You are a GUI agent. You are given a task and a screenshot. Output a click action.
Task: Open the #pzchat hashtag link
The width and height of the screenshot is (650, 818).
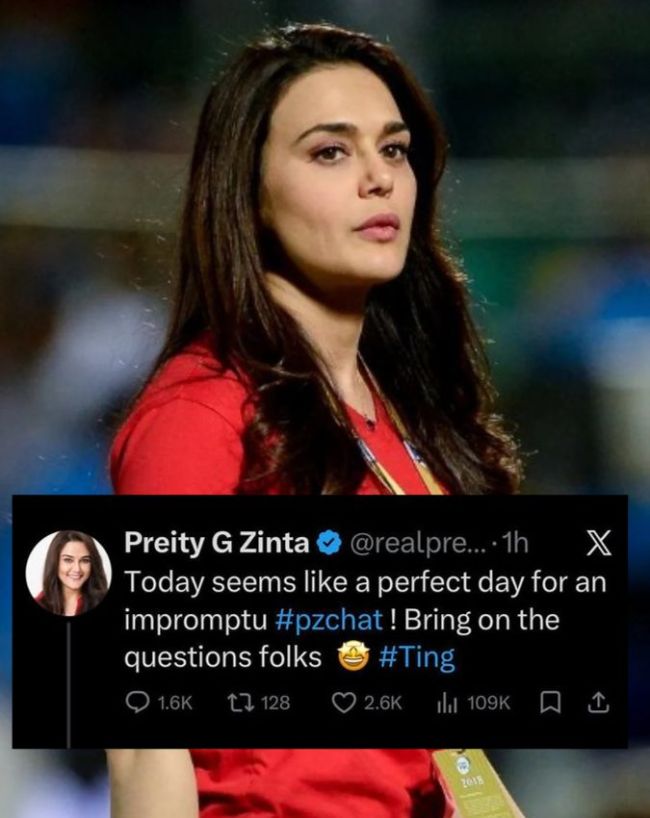tap(328, 620)
